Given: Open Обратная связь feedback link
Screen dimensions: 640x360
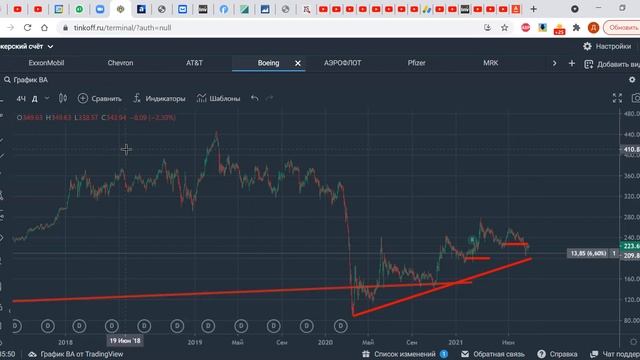Looking at the screenshot, I should [493, 354].
